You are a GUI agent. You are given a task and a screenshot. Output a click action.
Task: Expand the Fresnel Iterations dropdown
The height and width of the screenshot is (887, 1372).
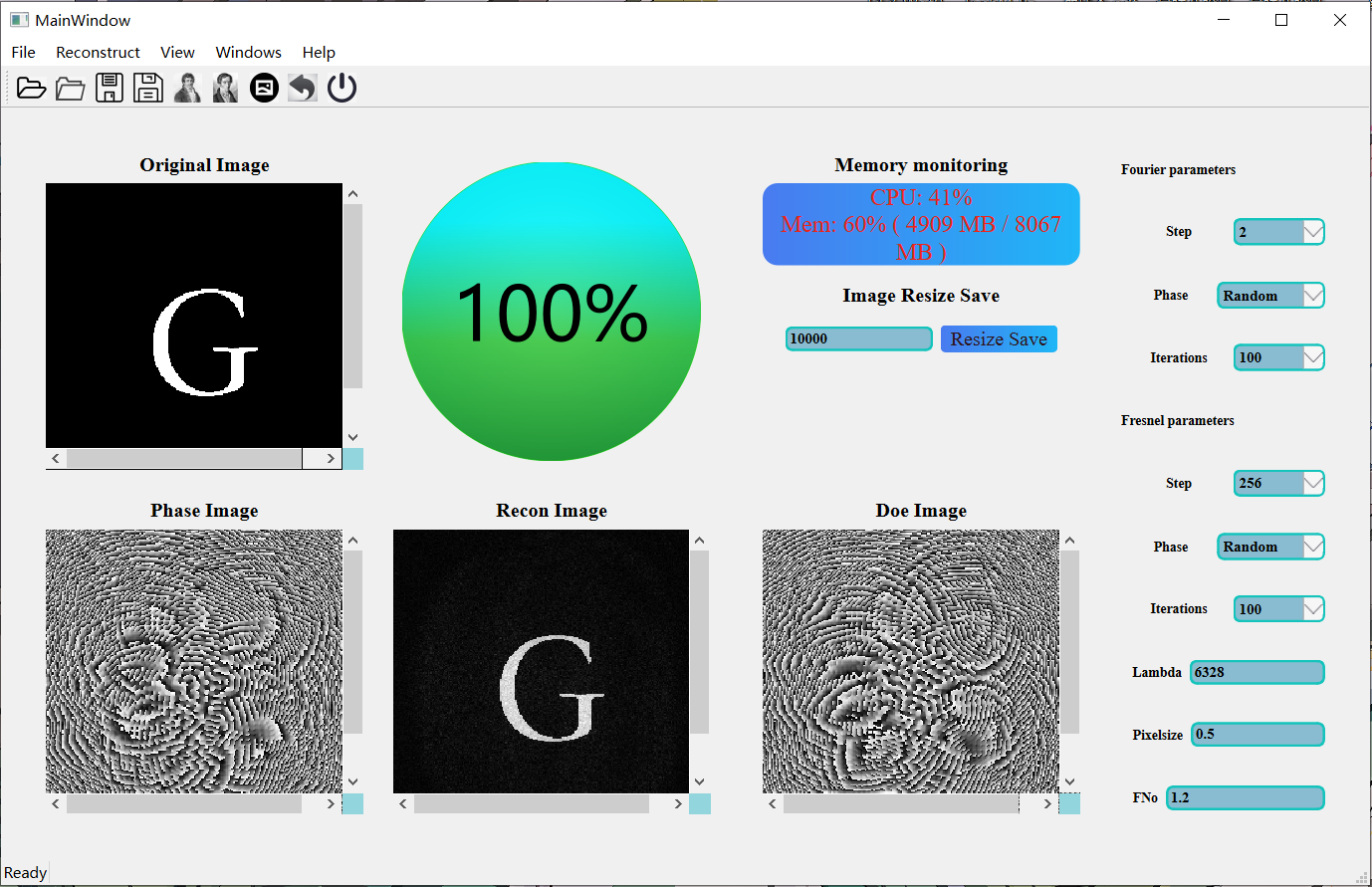pos(1278,609)
